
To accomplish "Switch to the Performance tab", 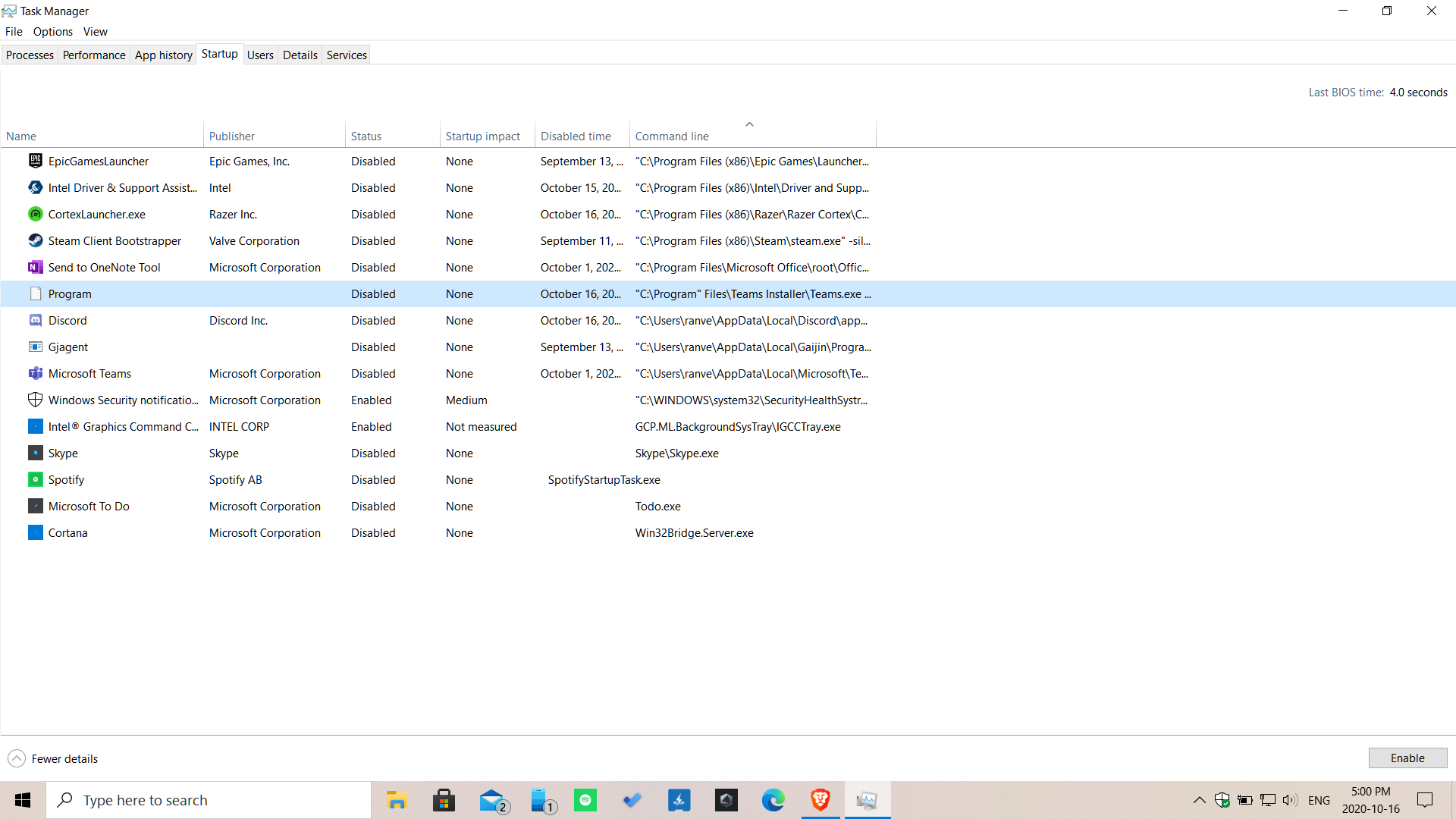I will tap(94, 55).
